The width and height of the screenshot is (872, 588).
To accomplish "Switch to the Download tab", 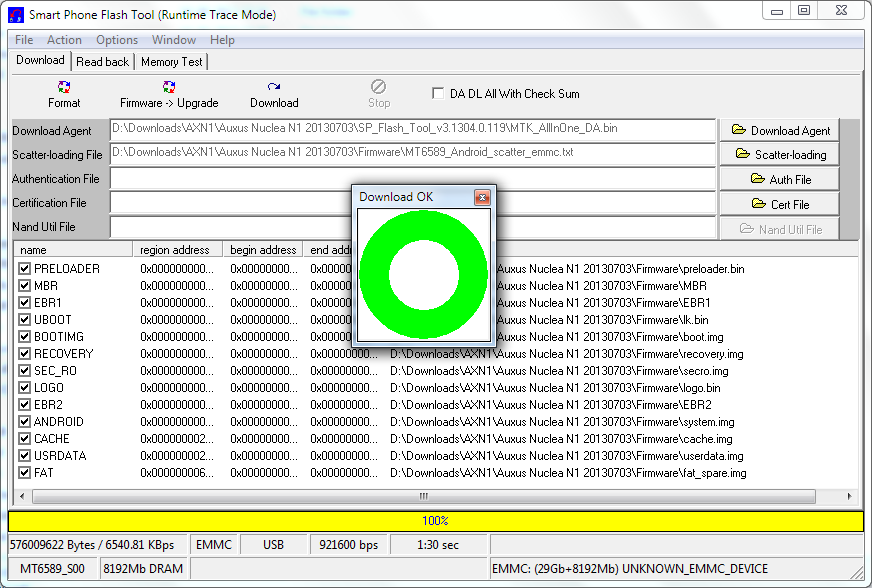I will 40,60.
